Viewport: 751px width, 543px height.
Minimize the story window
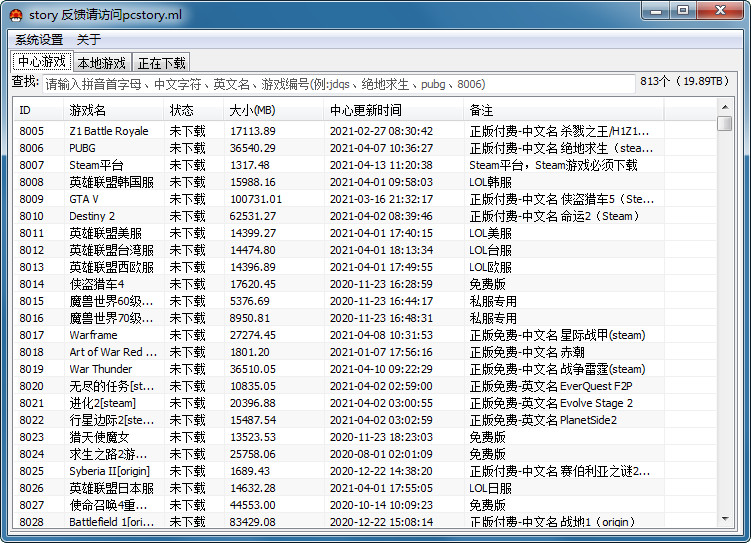tap(656, 11)
